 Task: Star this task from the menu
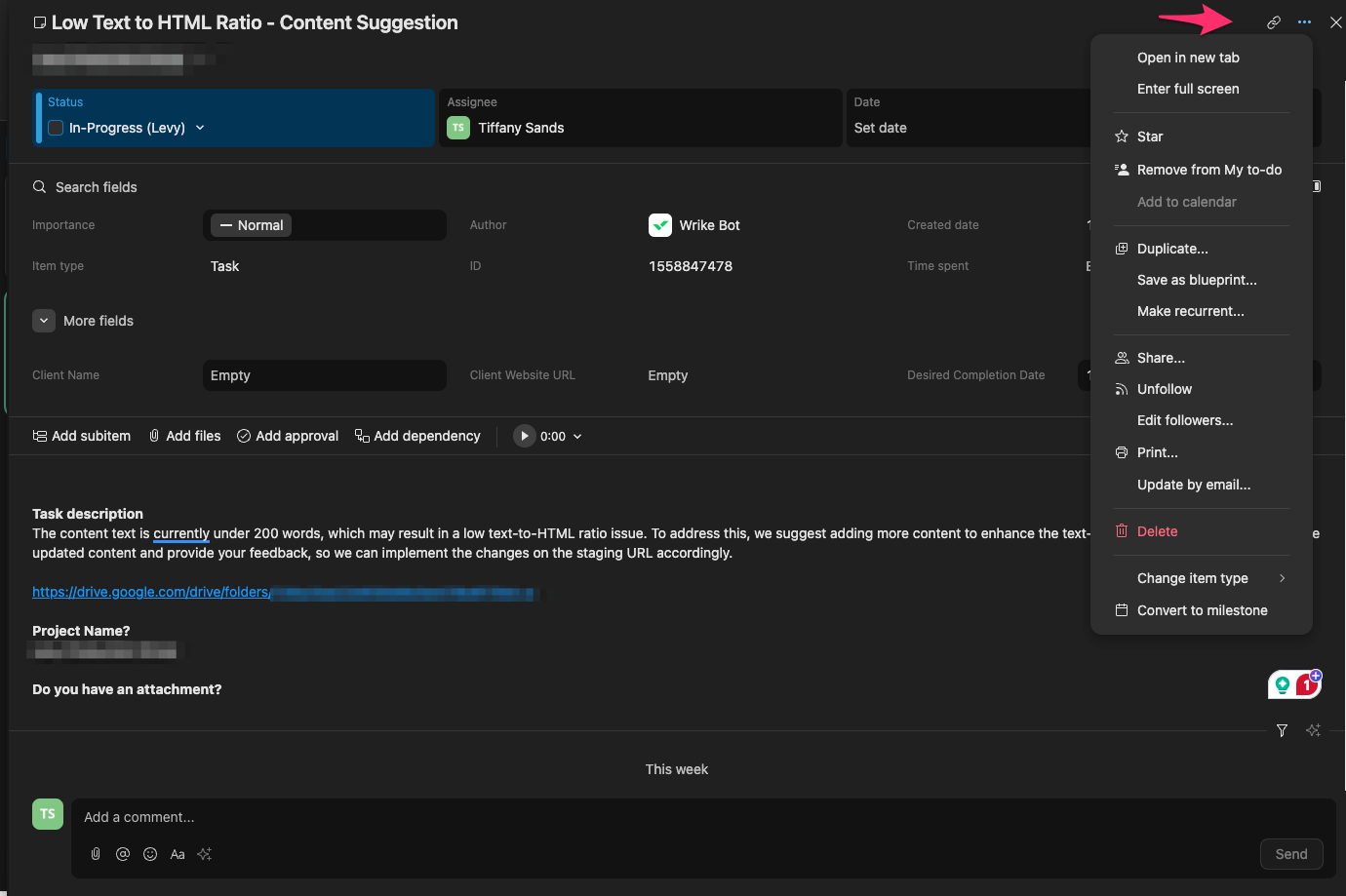click(1150, 136)
